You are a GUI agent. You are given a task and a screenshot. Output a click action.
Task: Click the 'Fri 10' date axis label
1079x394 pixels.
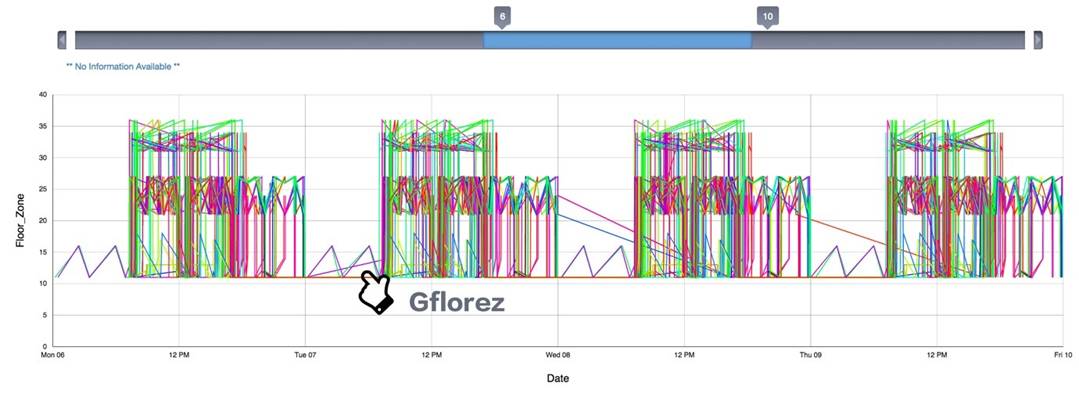coord(1063,355)
